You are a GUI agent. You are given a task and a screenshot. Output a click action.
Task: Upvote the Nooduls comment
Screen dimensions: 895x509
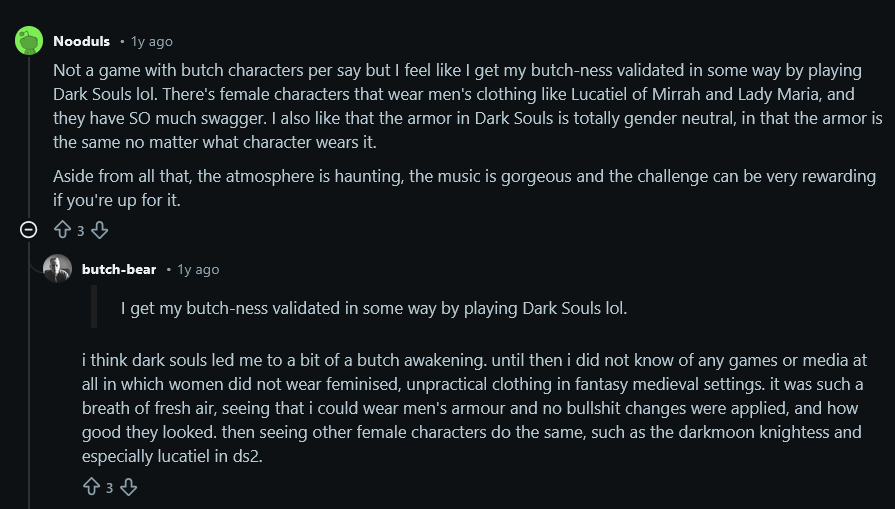tap(62, 230)
